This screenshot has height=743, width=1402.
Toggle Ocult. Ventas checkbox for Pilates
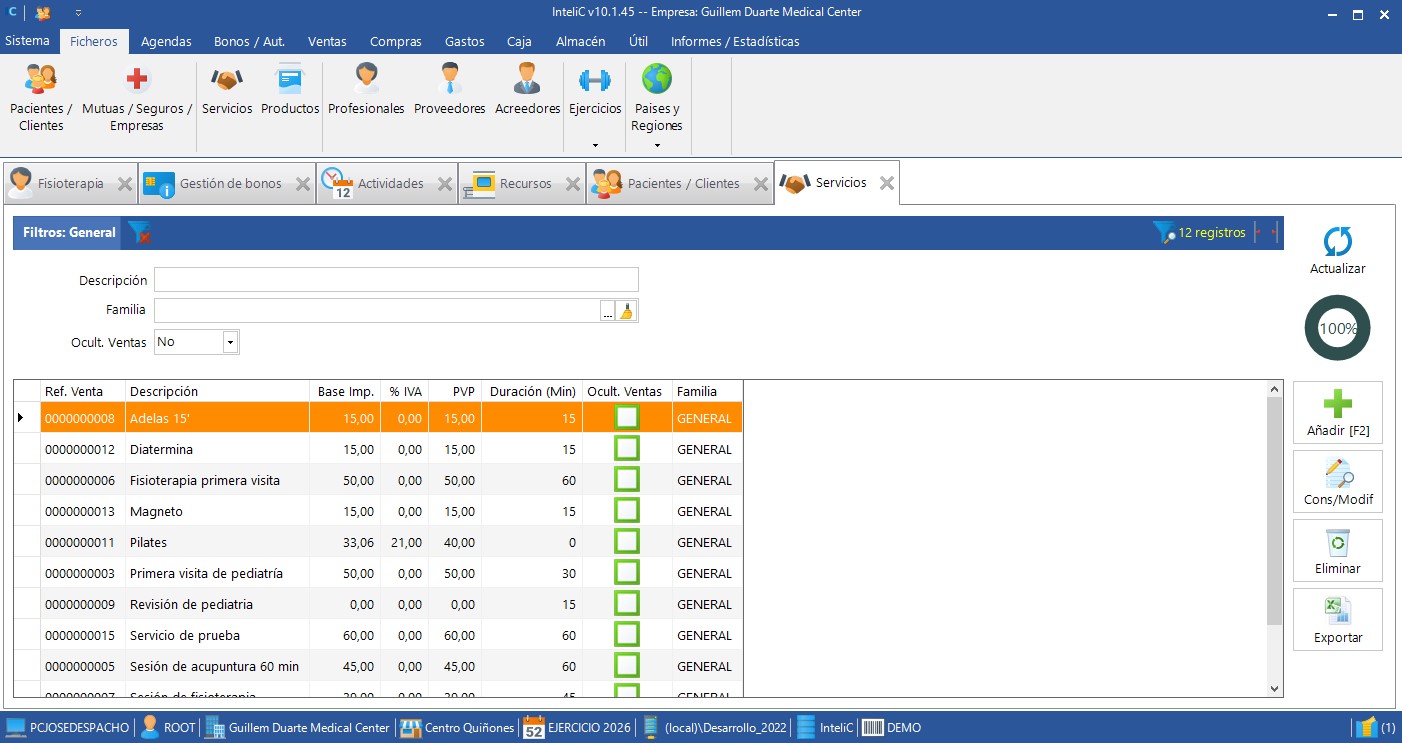coord(627,542)
